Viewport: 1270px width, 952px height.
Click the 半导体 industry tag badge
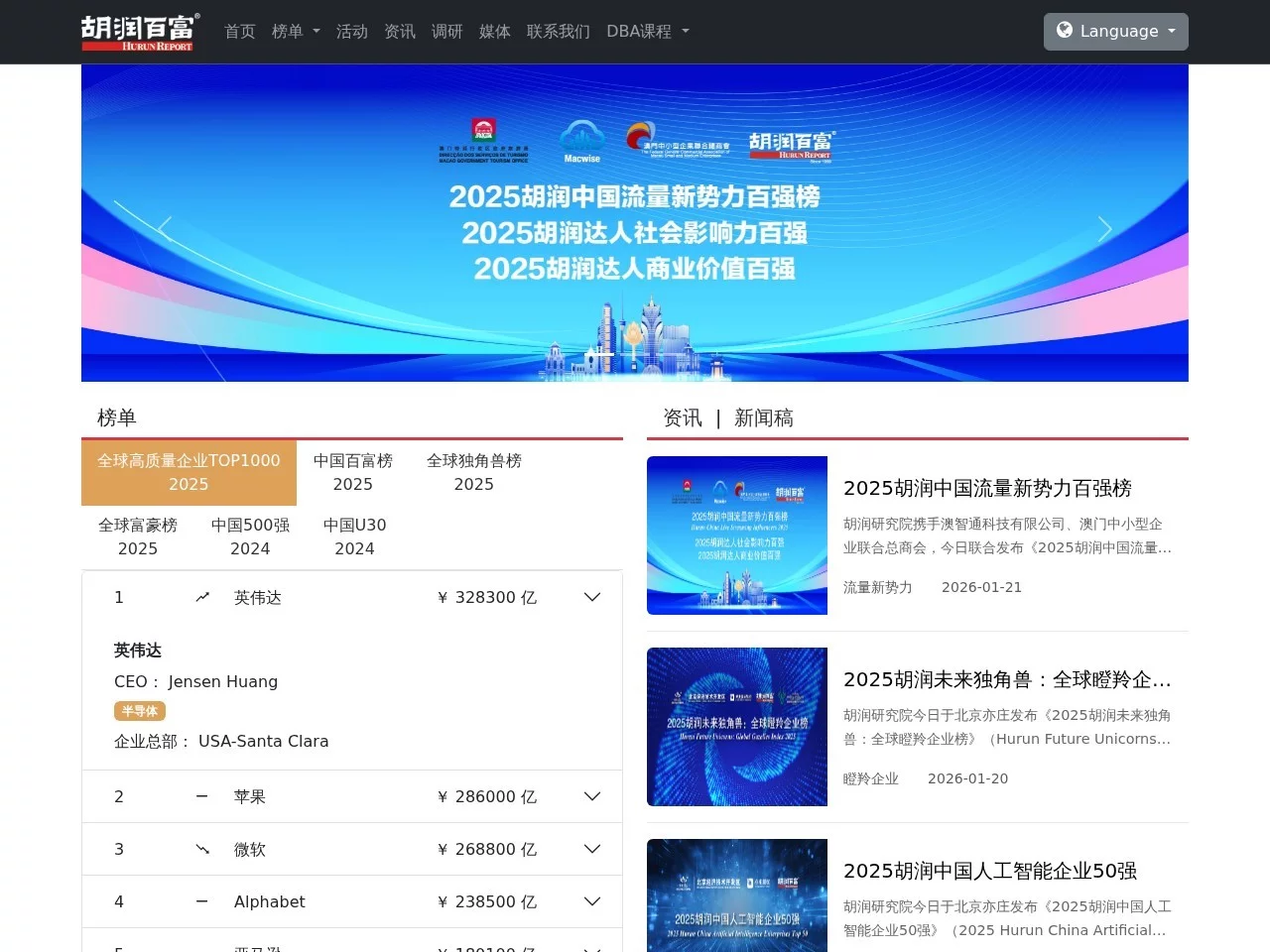click(x=140, y=711)
